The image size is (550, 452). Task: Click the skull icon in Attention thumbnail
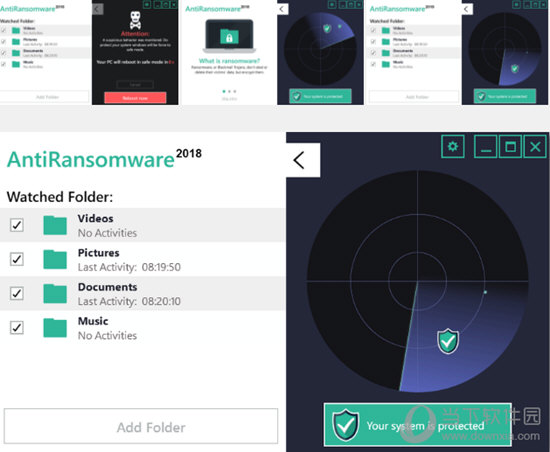point(135,20)
